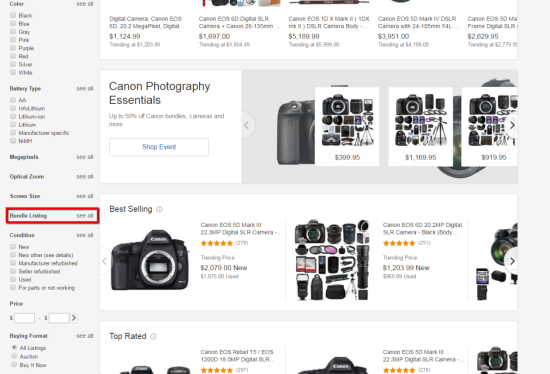
Task: Tick the Gray color checkbox
Action: (x=13, y=32)
